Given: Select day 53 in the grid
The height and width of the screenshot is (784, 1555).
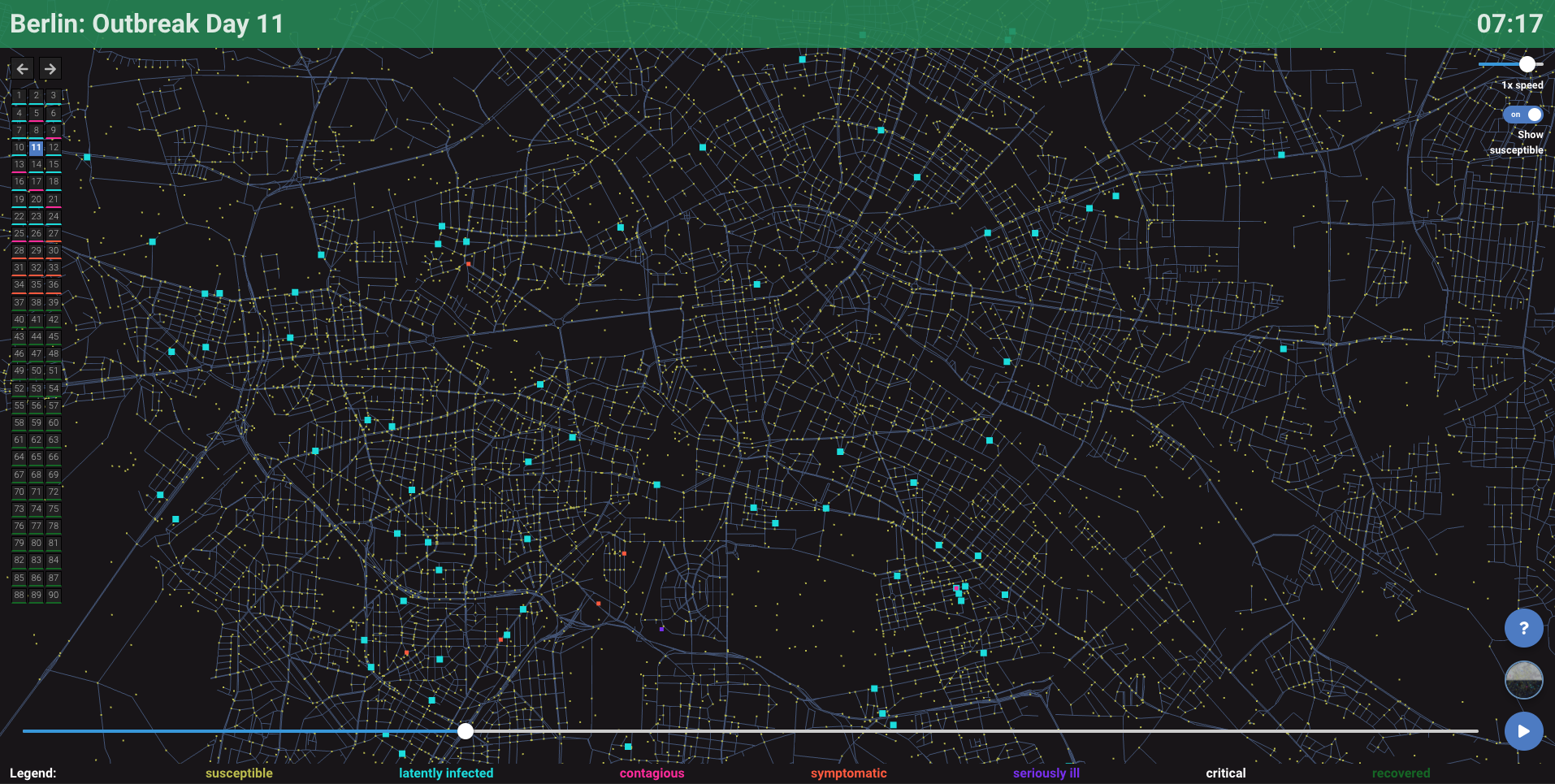Looking at the screenshot, I should (37, 388).
